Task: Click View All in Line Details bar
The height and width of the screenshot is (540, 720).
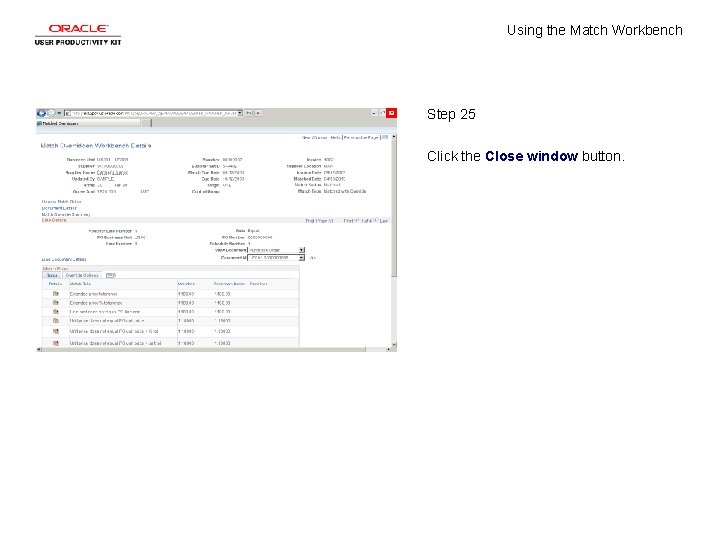Action: click(325, 221)
